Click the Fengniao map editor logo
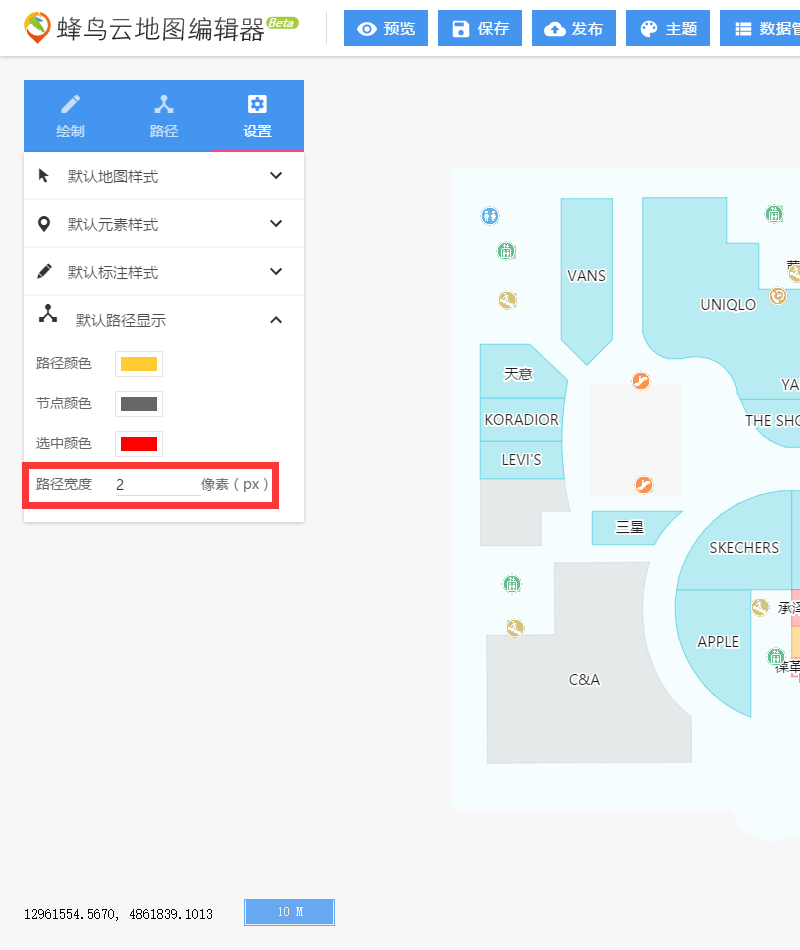Viewport: 800px width, 950px height. click(37, 28)
